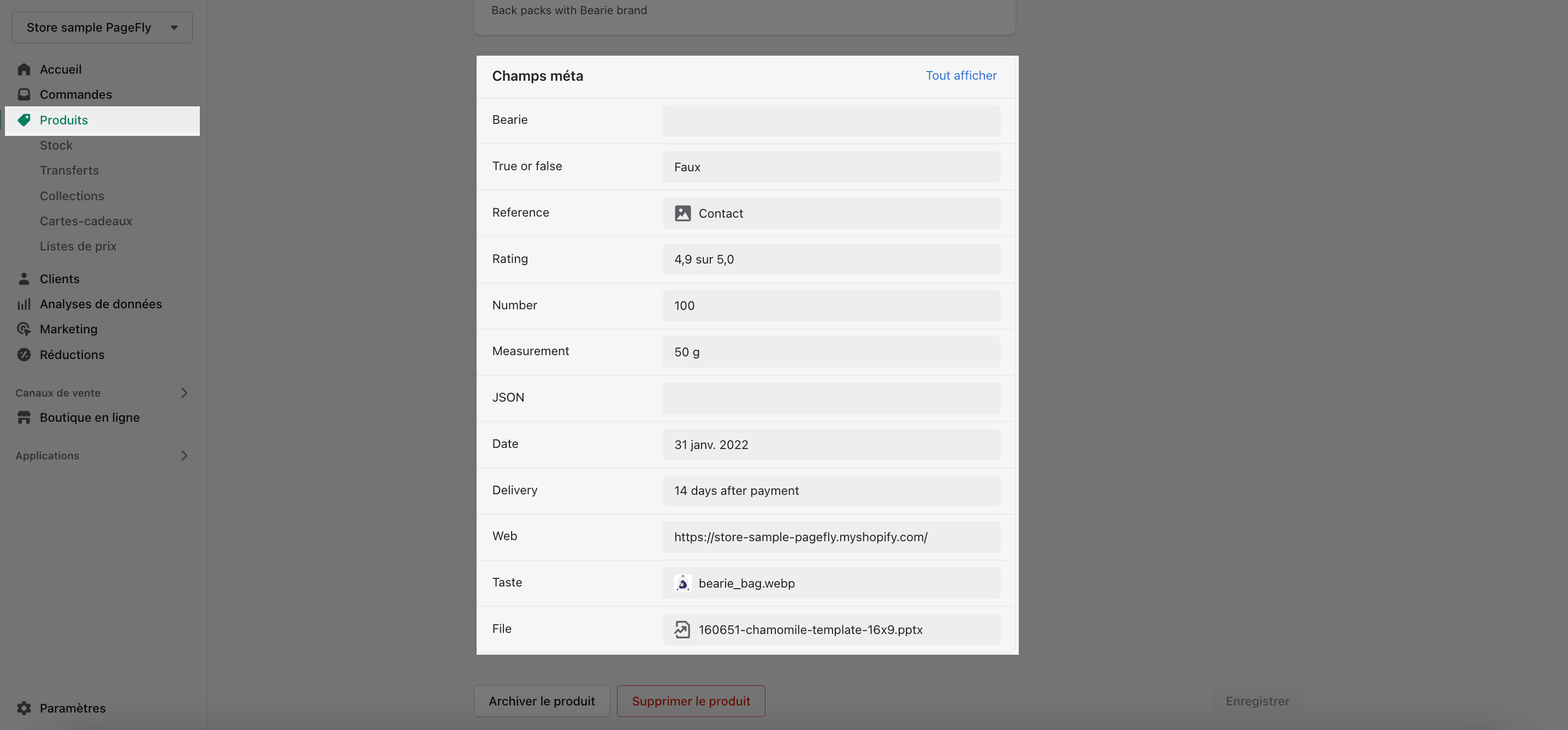Open the Collections submenu

pyautogui.click(x=72, y=196)
